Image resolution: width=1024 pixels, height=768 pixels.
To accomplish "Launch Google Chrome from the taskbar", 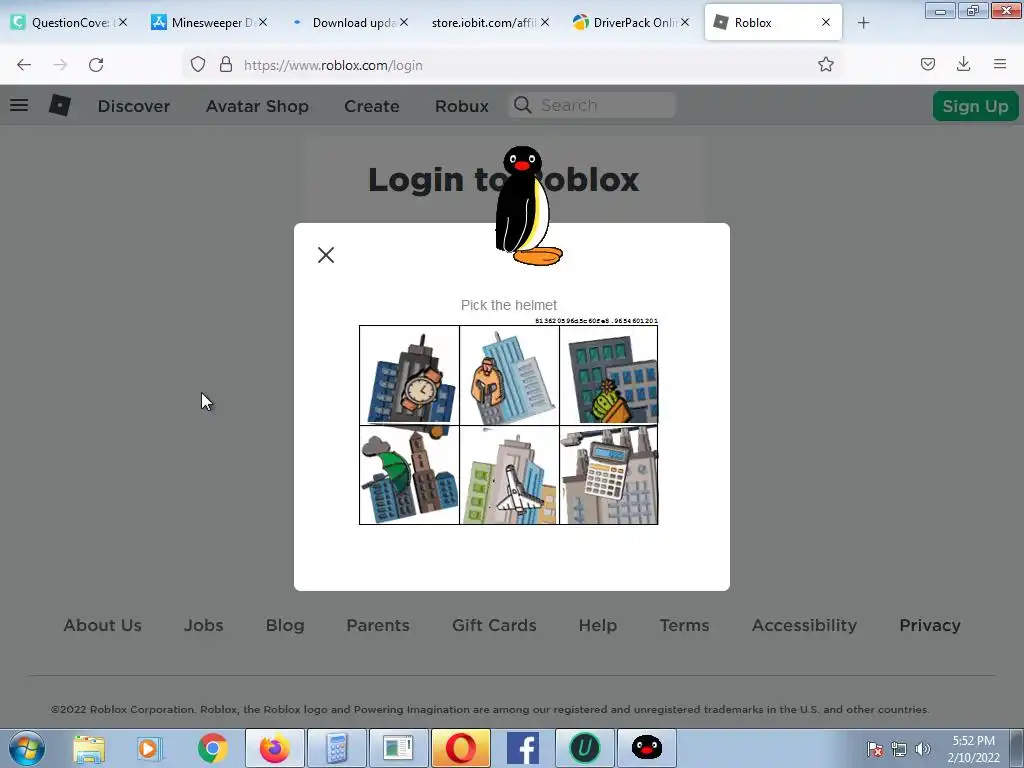I will point(212,748).
